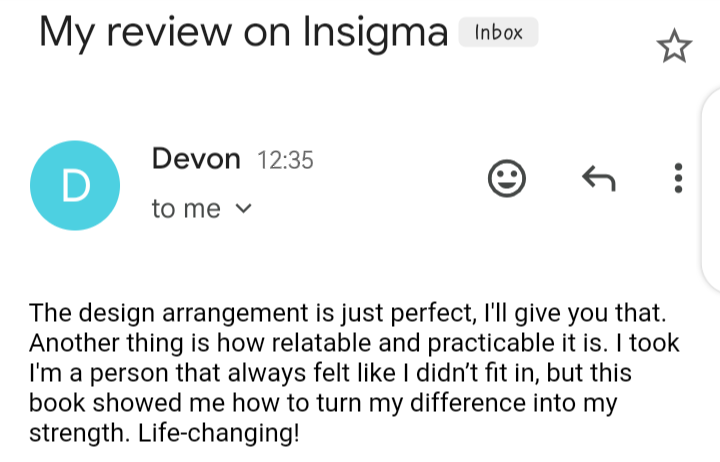Add an emoji reaction to the message

[507, 179]
